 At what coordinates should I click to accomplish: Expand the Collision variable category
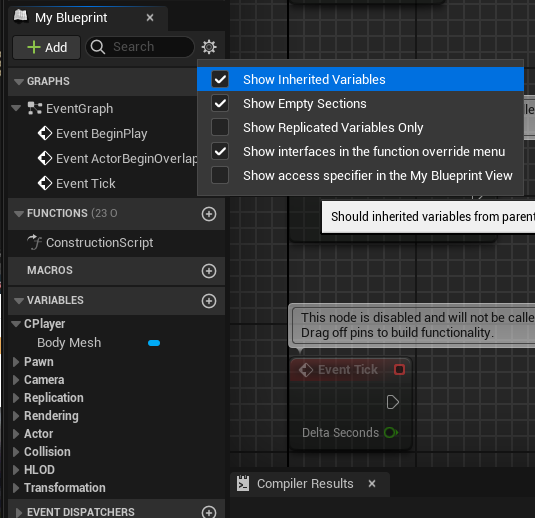tap(16, 452)
